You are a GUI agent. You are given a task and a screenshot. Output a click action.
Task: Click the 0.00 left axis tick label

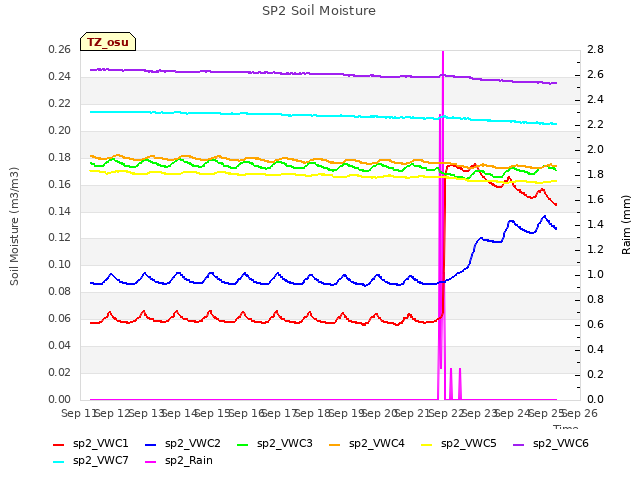coord(59,399)
